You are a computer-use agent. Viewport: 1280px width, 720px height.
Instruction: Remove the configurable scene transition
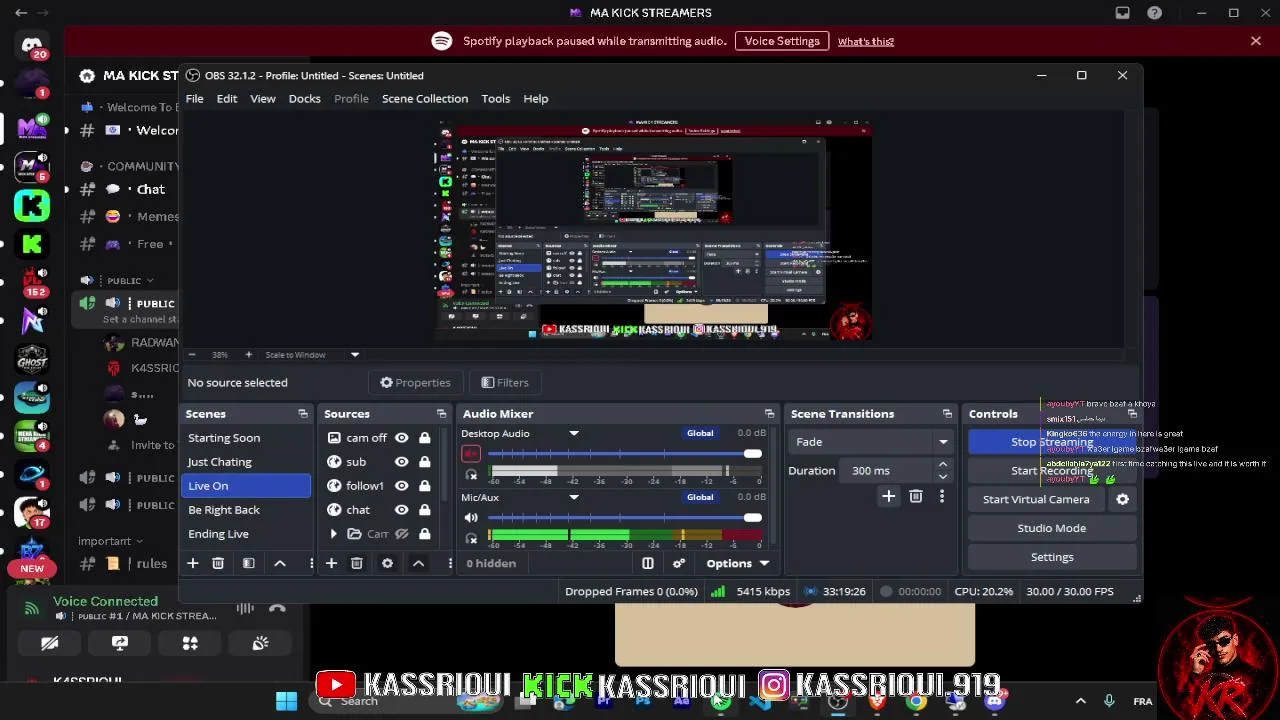915,496
